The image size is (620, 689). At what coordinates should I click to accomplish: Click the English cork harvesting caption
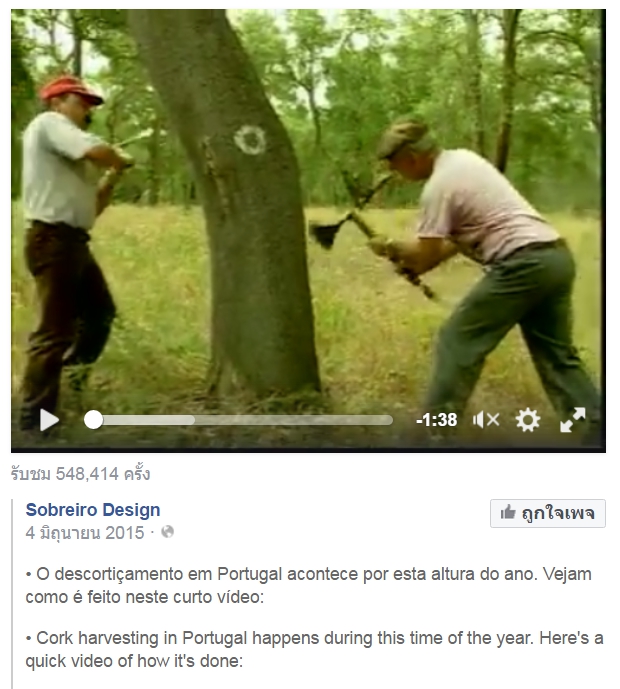point(314,649)
